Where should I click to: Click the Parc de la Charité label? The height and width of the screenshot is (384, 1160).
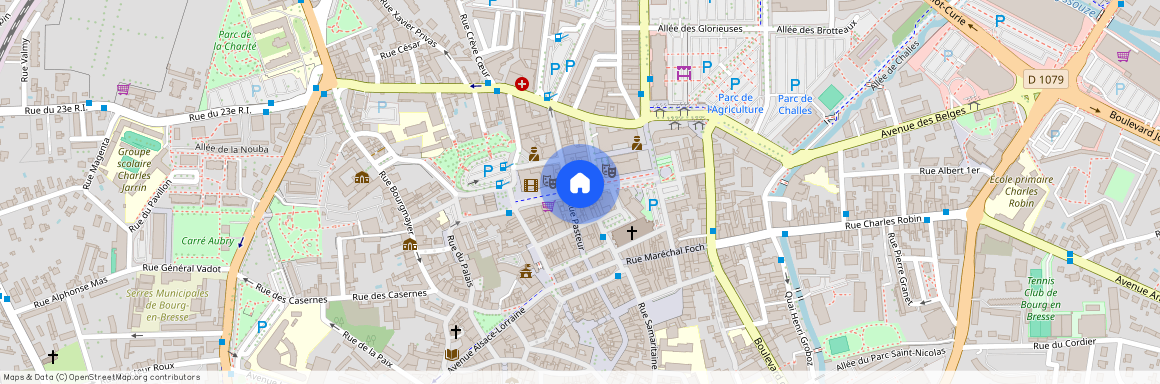click(235, 40)
